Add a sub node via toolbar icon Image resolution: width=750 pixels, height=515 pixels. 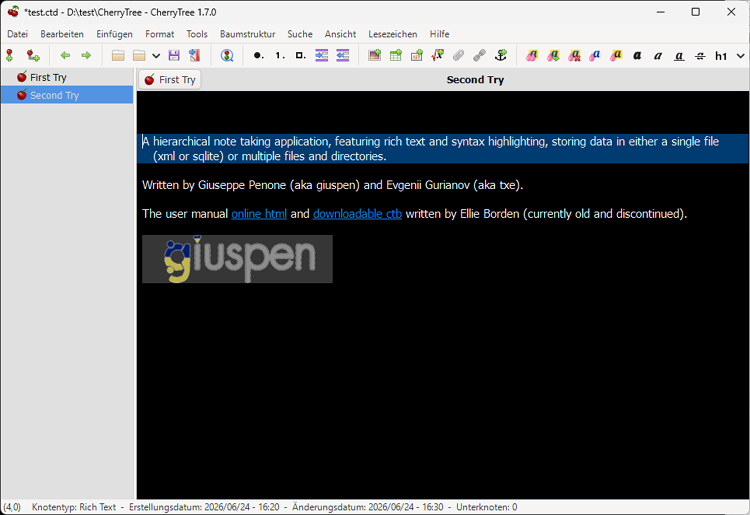(x=33, y=55)
